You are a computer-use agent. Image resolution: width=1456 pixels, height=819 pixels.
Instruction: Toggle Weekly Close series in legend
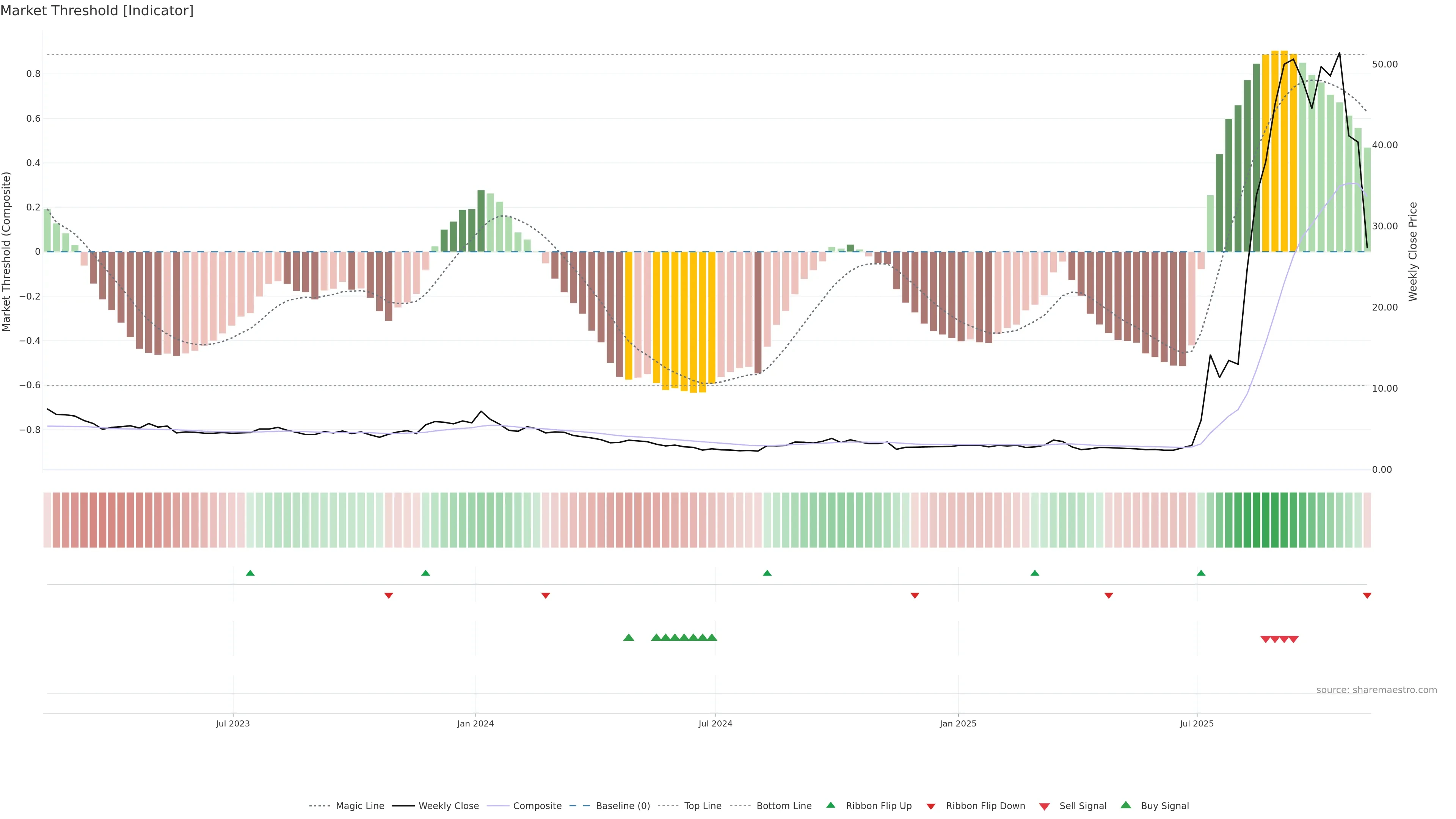point(448,806)
